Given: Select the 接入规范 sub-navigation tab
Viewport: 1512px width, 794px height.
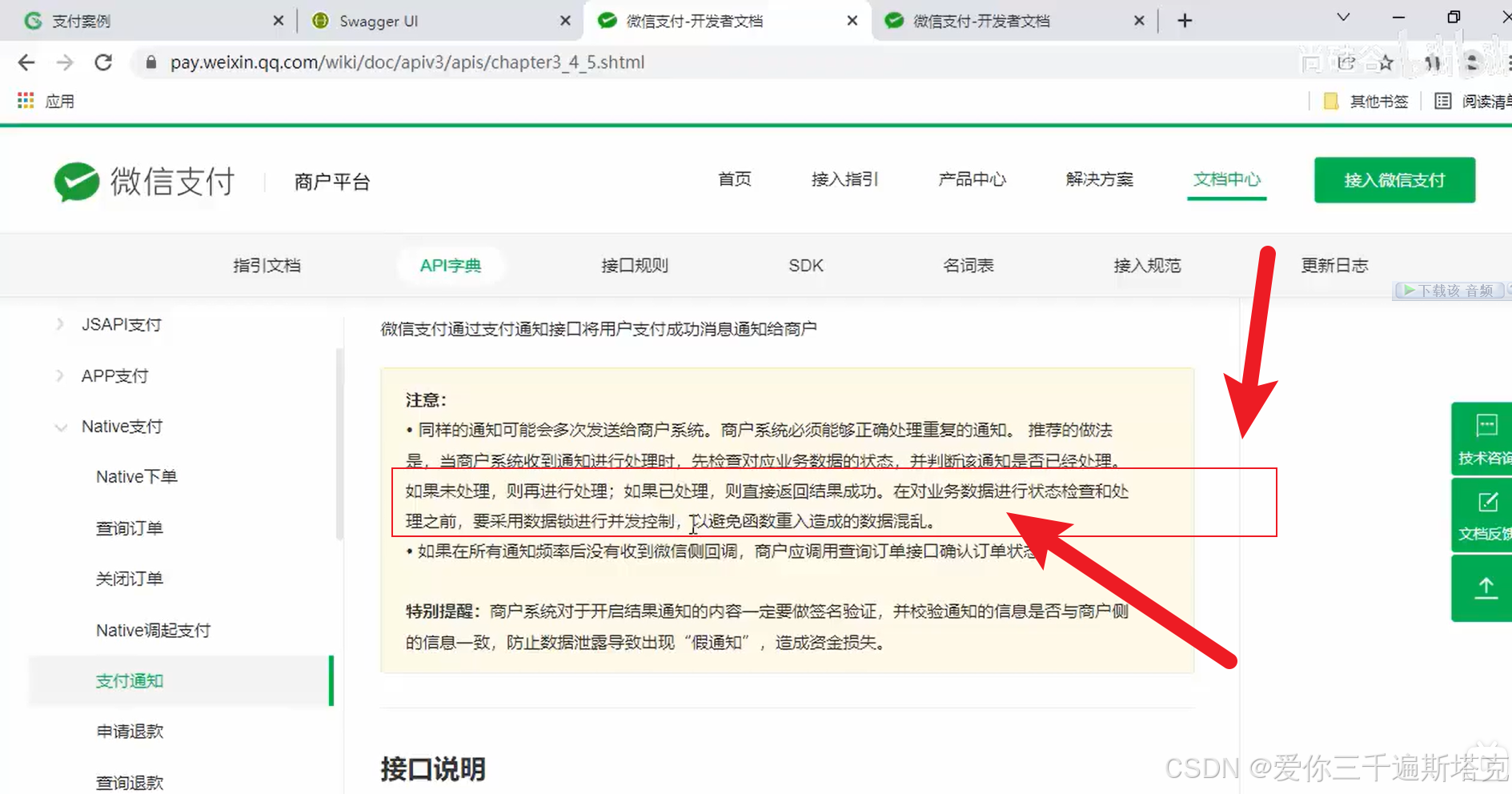Looking at the screenshot, I should coord(1147,266).
